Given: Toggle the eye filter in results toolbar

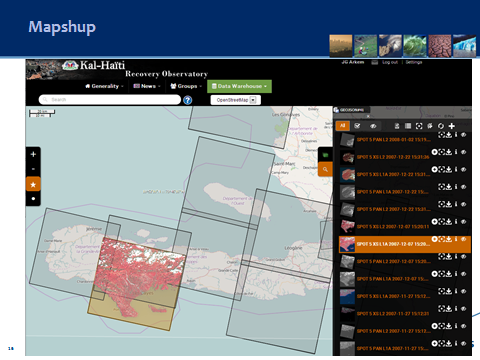Looking at the screenshot, I should [x=373, y=126].
